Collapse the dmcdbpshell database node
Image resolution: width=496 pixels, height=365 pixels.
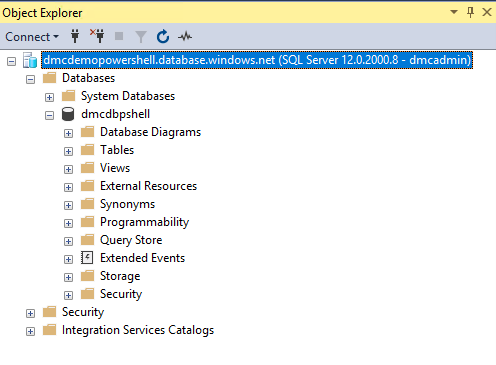point(49,115)
